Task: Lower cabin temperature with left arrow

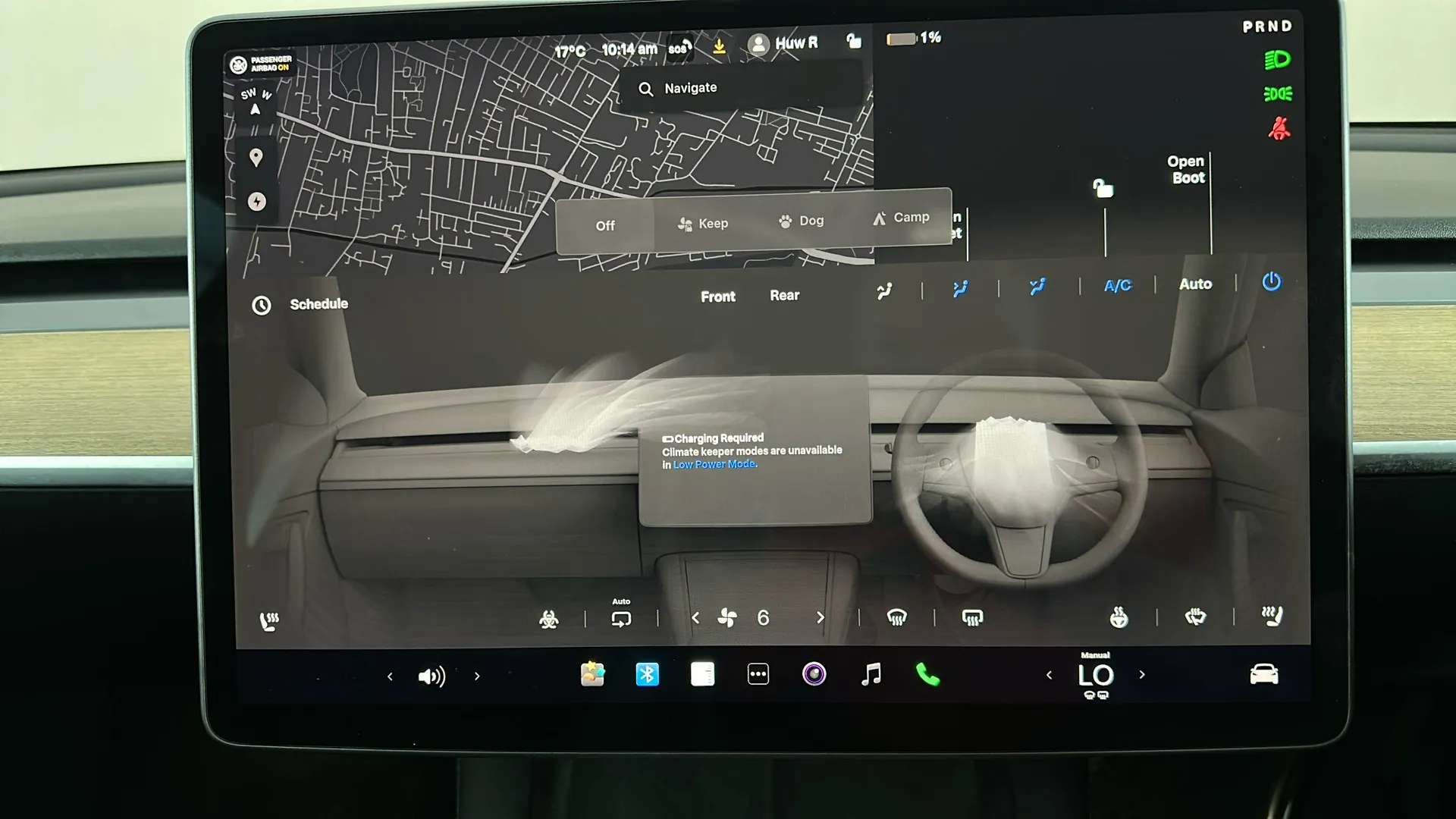Action: 1049,674
